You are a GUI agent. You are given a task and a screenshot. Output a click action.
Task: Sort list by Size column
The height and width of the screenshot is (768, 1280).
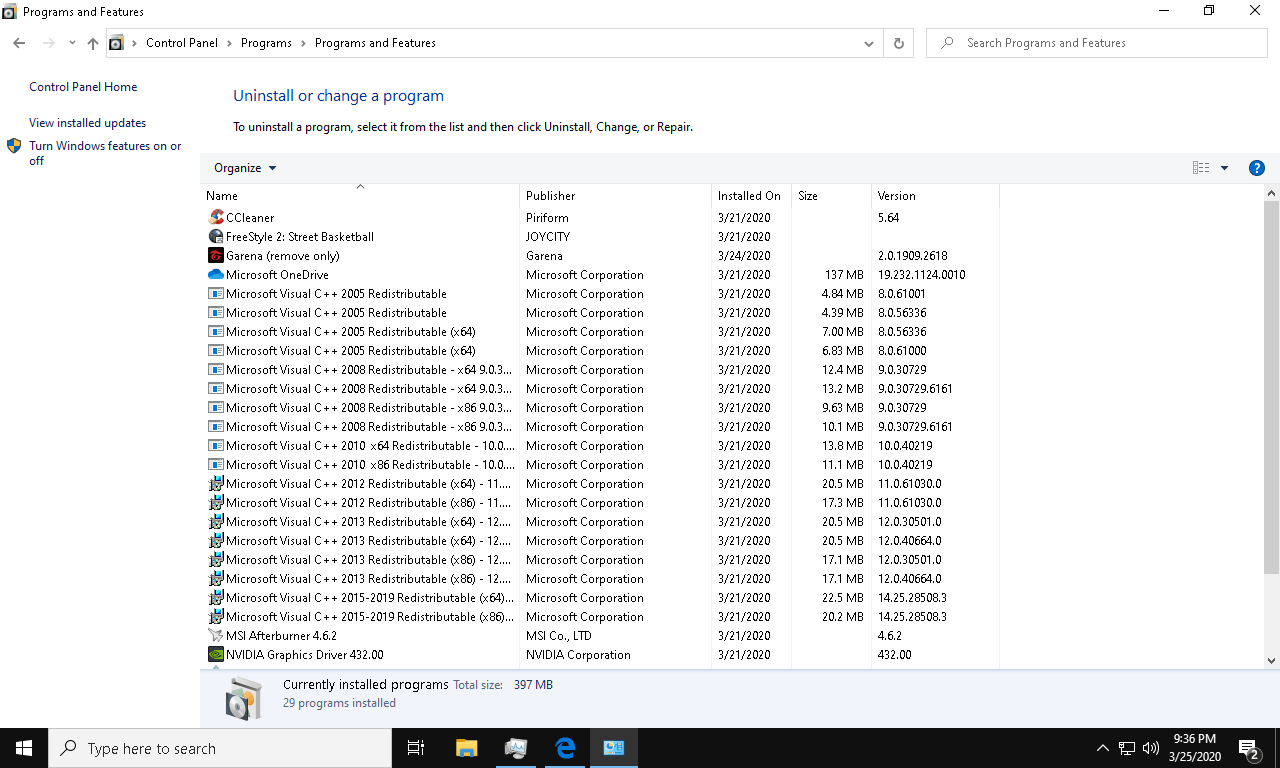tap(831, 196)
